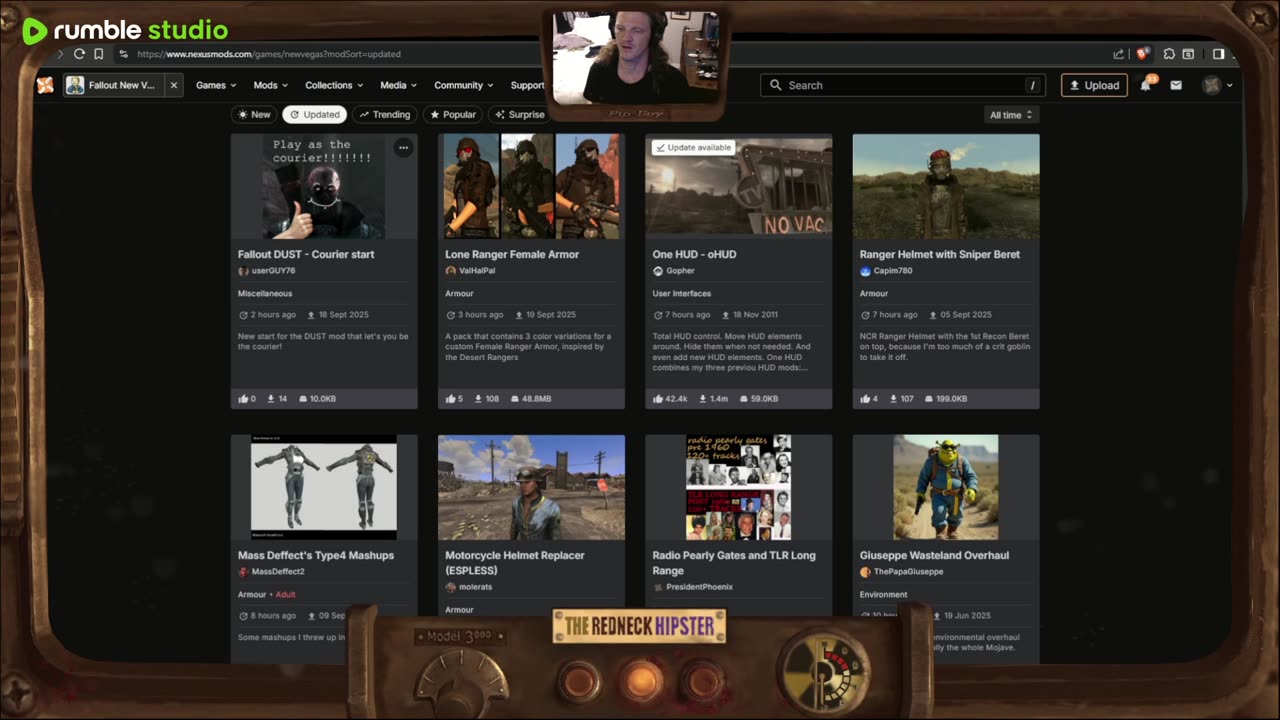
Task: Open Fallout DUST - Courier start mod
Action: click(x=306, y=254)
